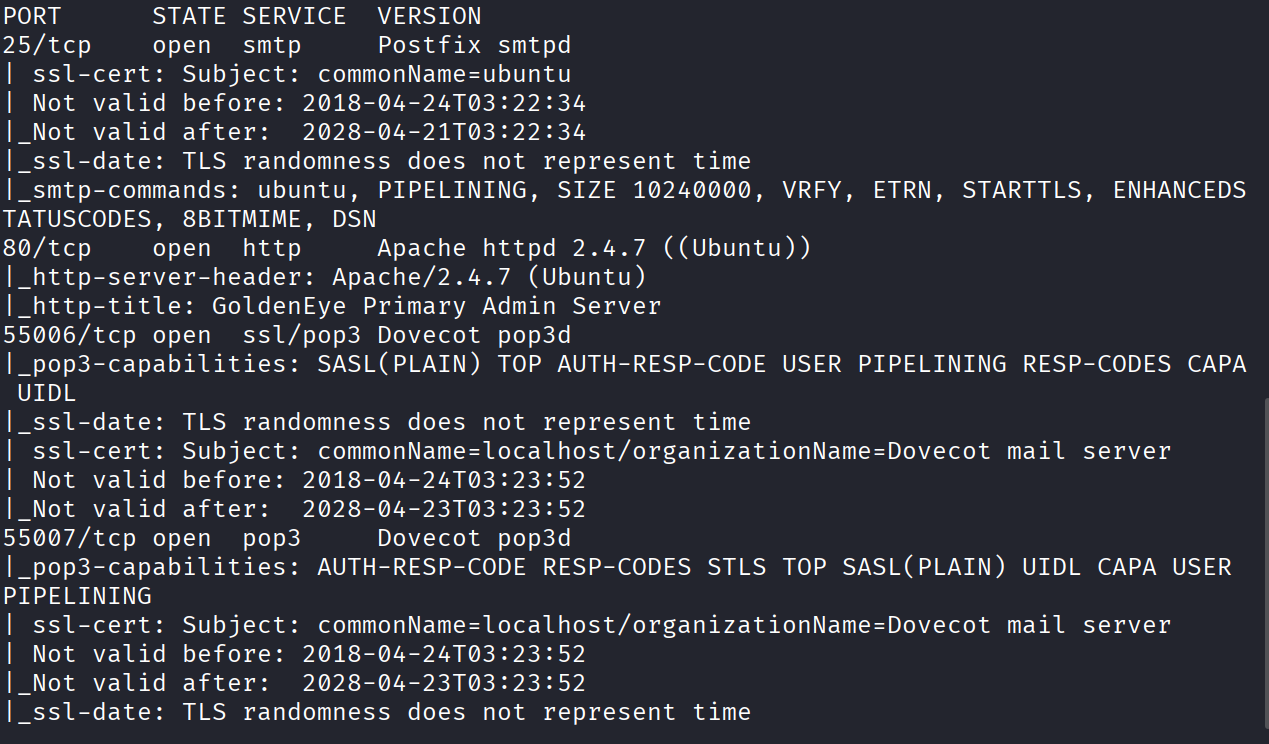Image resolution: width=1269 pixels, height=744 pixels.
Task: Click the 80/tcp port entry
Action: coord(47,248)
